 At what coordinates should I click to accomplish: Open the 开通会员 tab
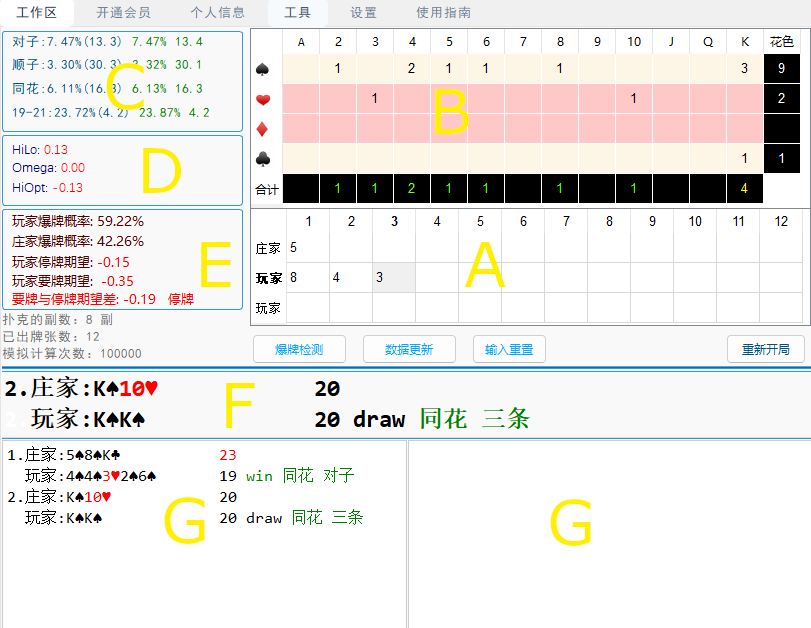point(124,13)
